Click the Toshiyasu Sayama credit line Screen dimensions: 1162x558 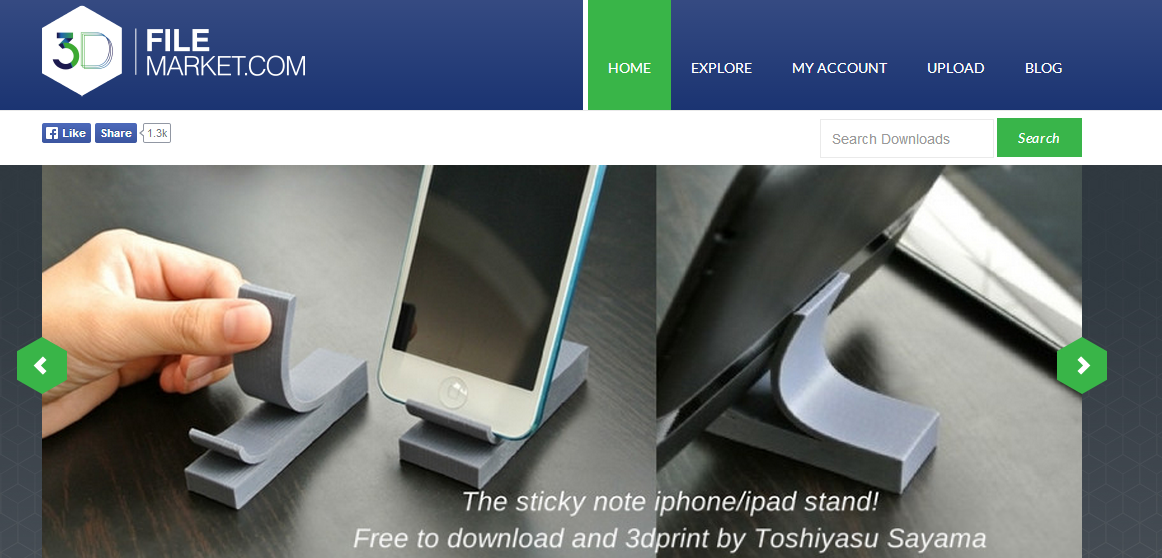670,539
